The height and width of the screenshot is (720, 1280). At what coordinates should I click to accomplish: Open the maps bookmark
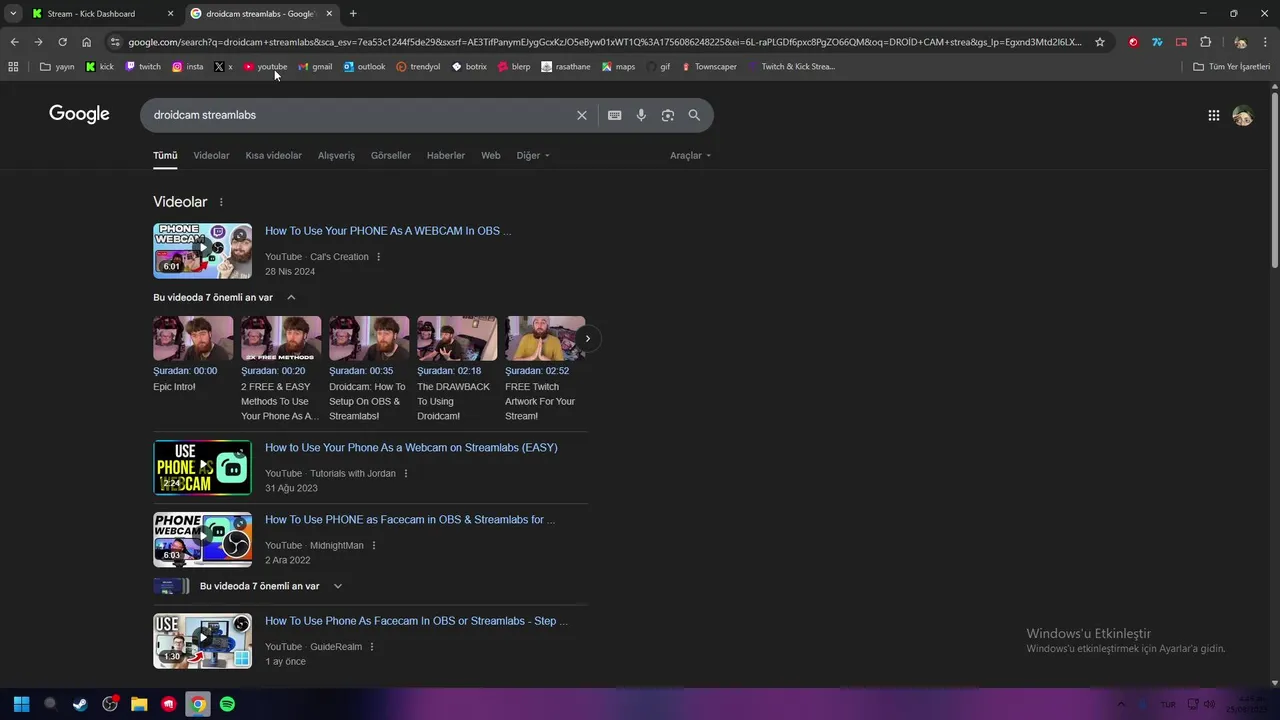618,67
